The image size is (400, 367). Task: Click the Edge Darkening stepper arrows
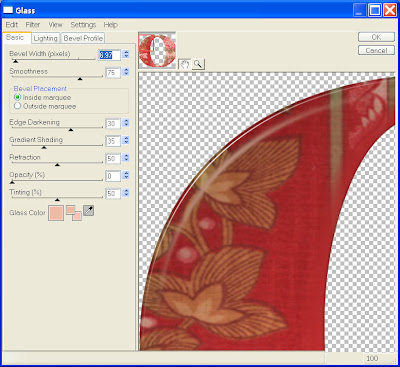(x=126, y=123)
